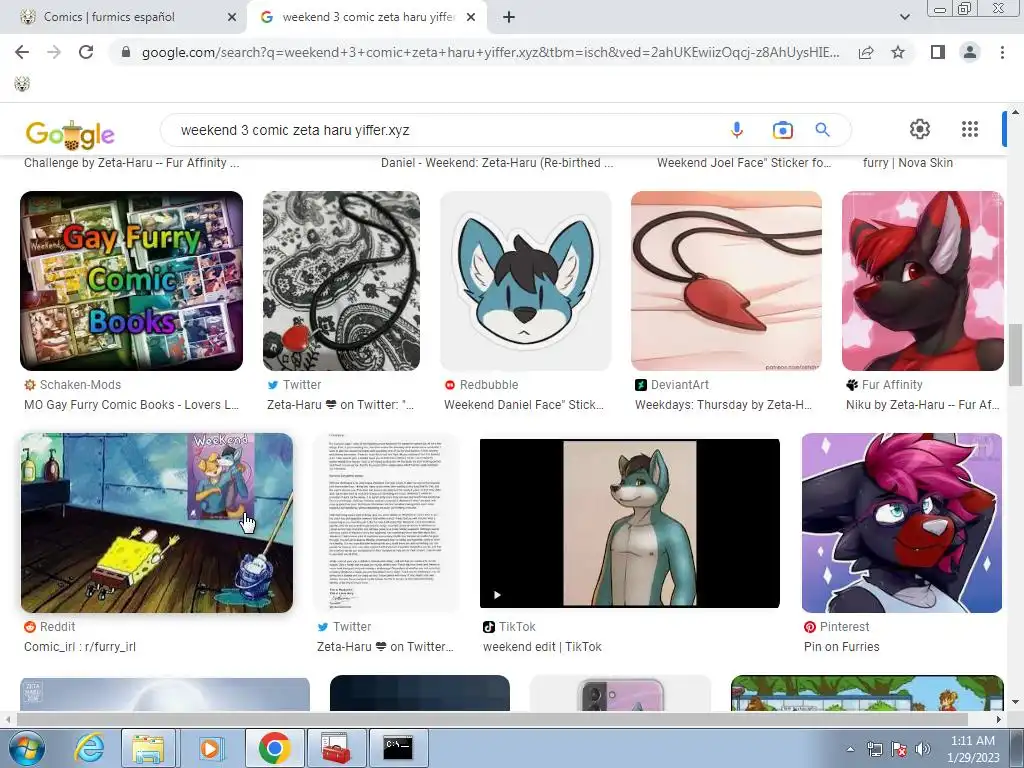This screenshot has height=768, width=1024.
Task: Open Gay Furry Comic Books thumbnail
Action: (x=131, y=281)
